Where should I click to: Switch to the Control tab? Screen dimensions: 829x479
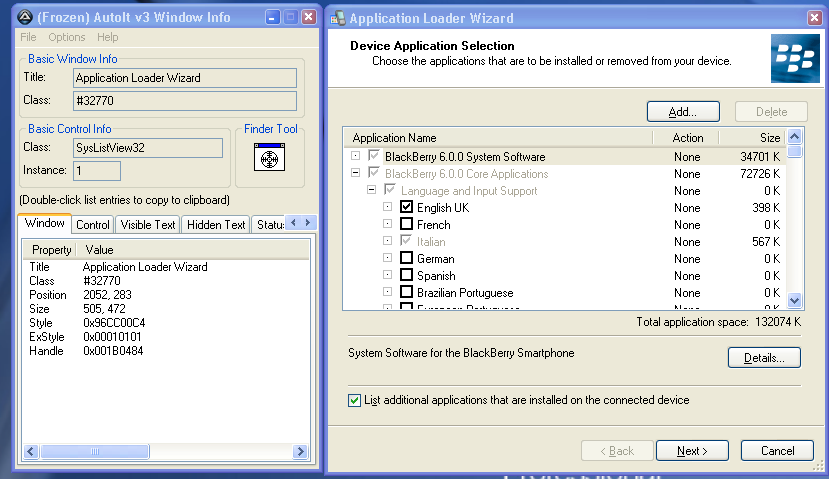point(93,225)
